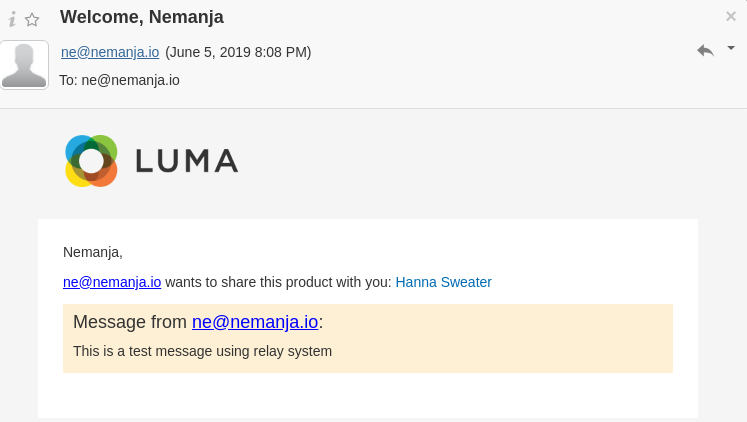This screenshot has height=422, width=747.
Task: Open the Hanna Sweater product link
Action: point(443,282)
